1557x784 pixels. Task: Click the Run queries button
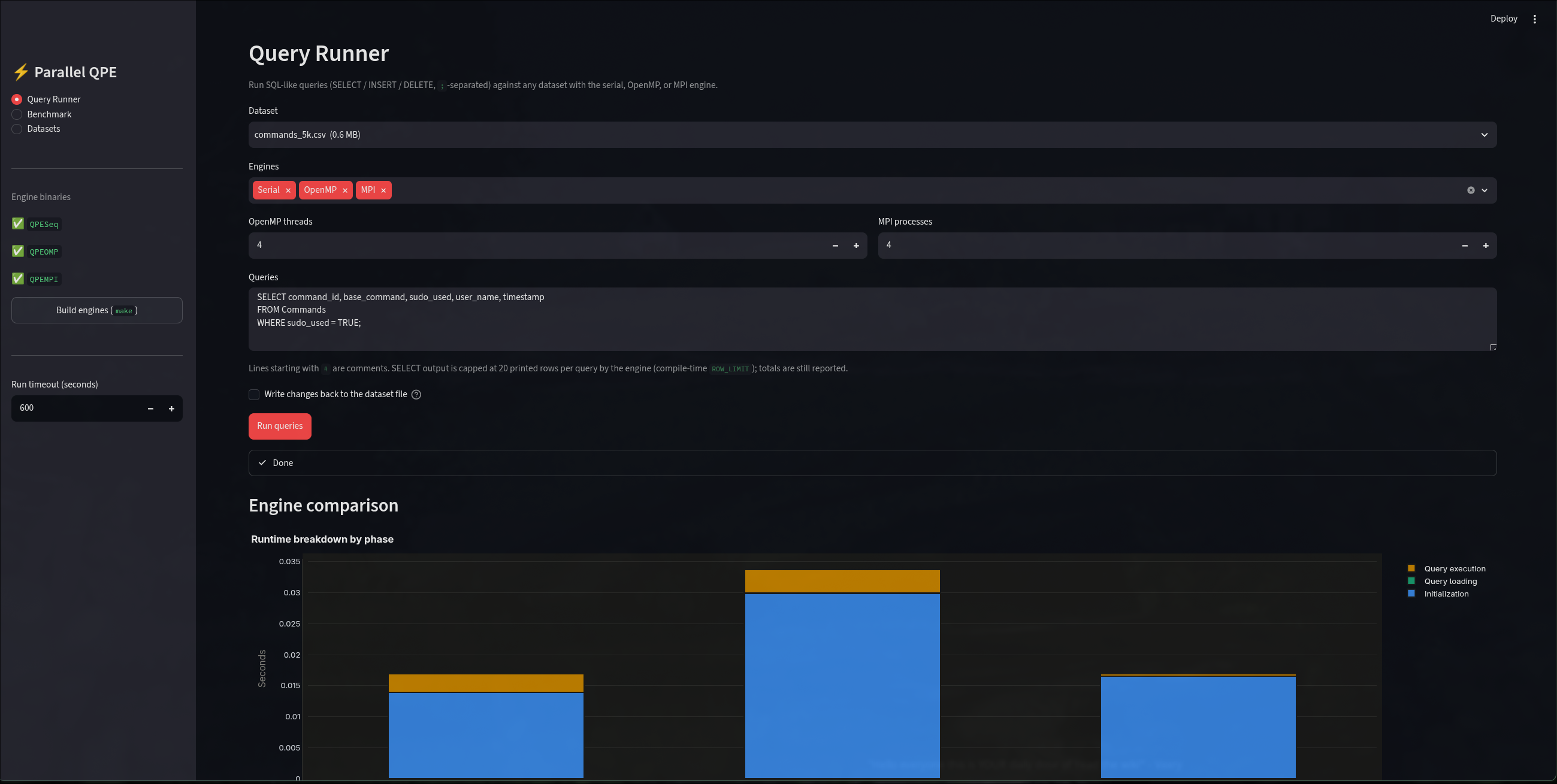tap(280, 426)
